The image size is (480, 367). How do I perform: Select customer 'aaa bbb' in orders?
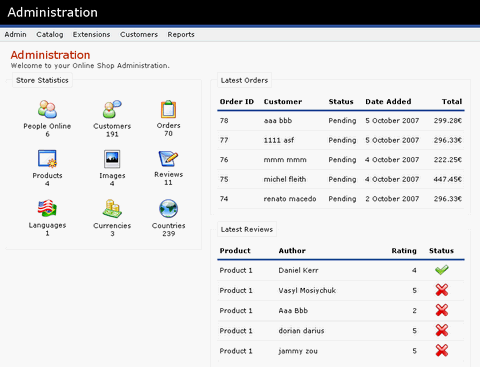[x=278, y=121]
